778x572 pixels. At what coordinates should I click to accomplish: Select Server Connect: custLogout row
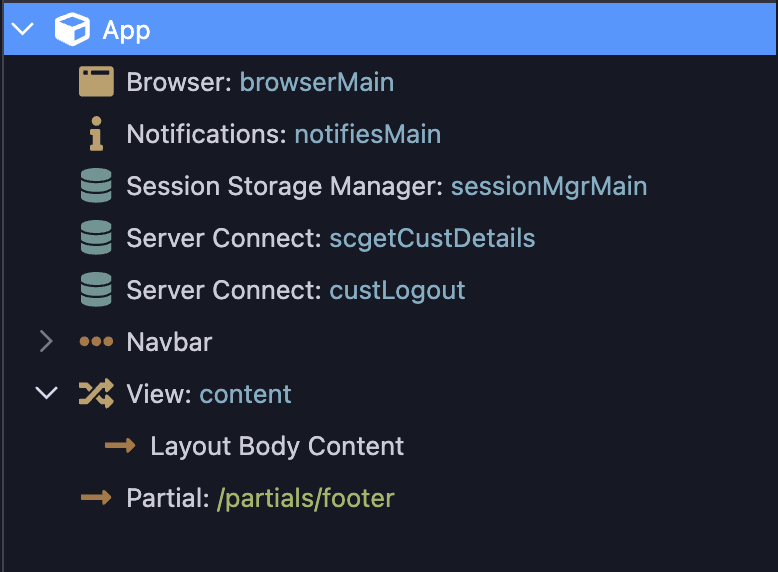coord(295,290)
